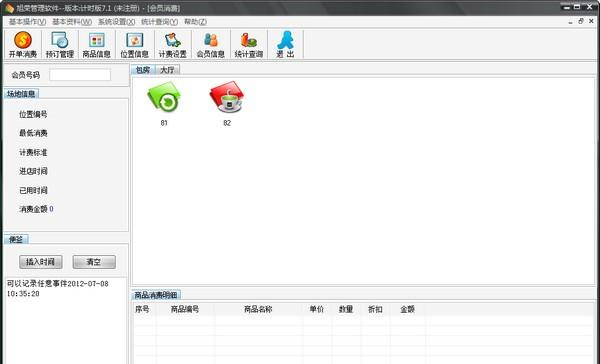Click the 退出 exit icon
The height and width of the screenshot is (364, 600).
pos(285,45)
